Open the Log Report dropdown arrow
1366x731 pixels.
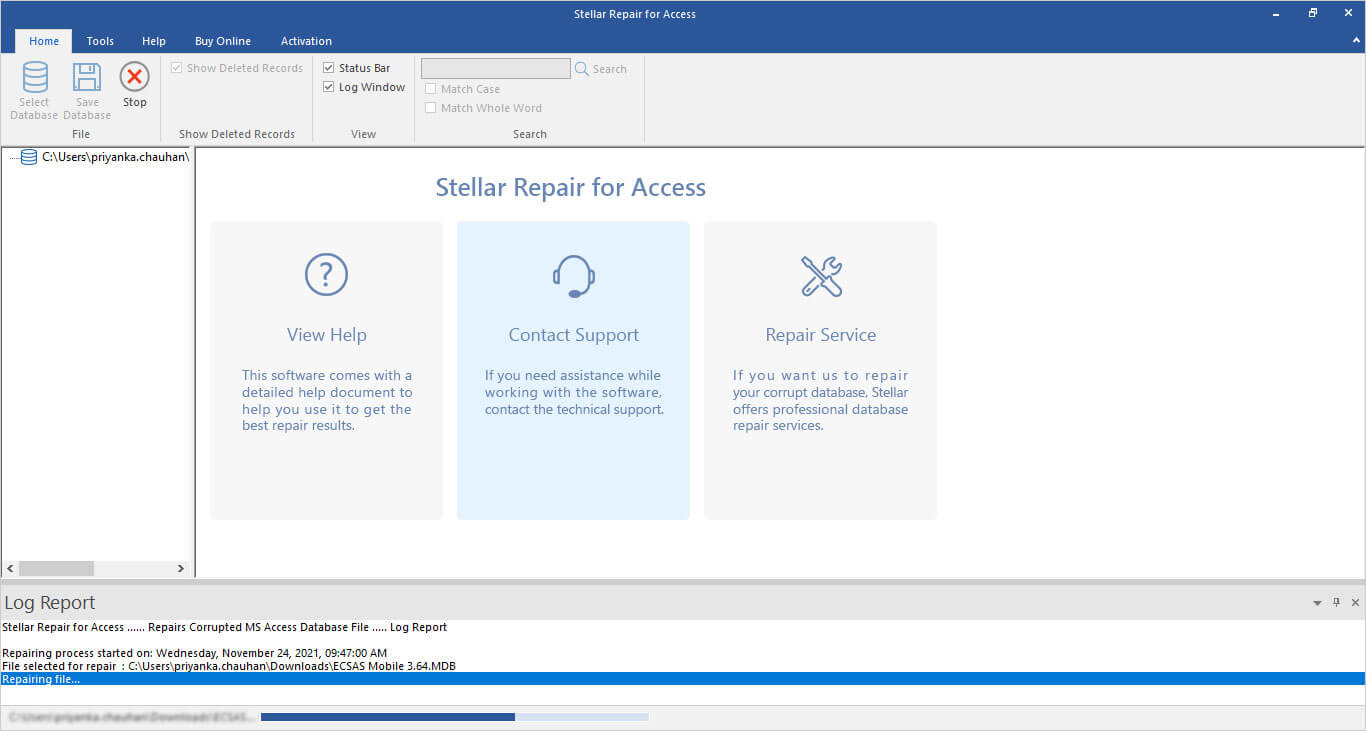(1317, 602)
